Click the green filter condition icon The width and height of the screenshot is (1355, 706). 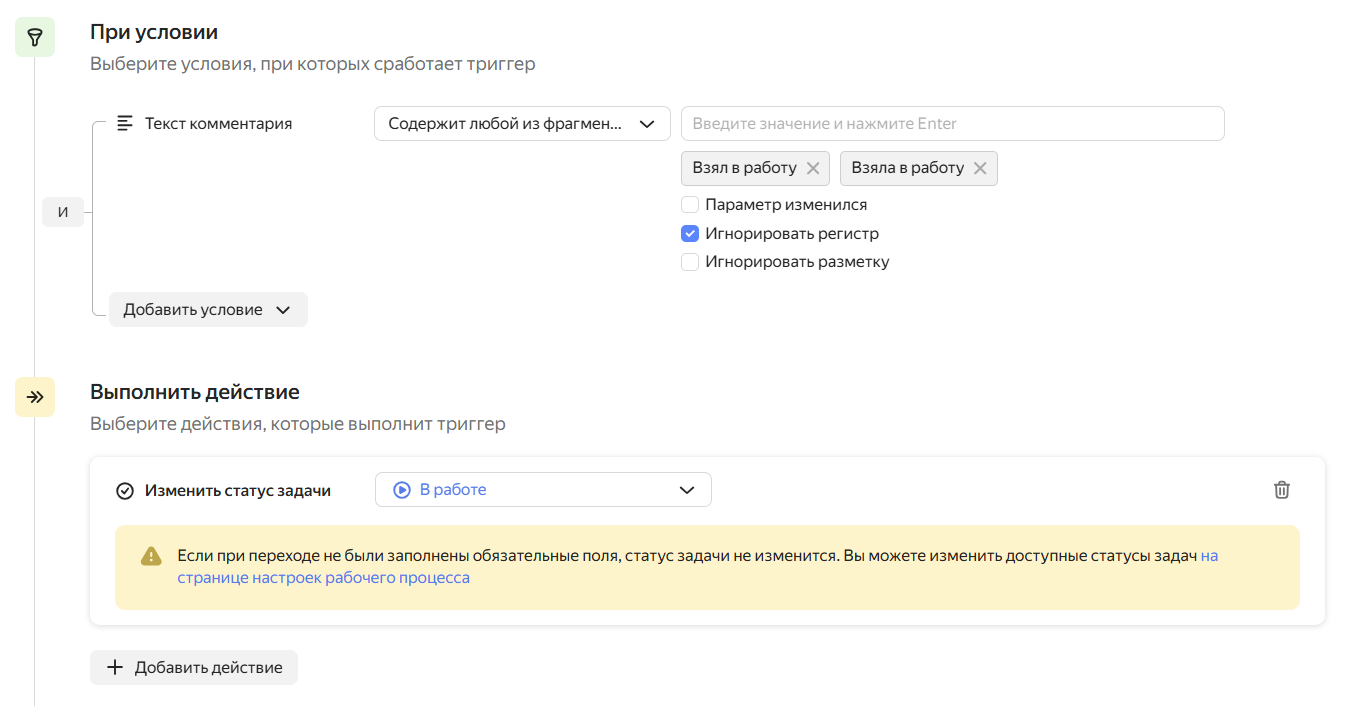35,37
